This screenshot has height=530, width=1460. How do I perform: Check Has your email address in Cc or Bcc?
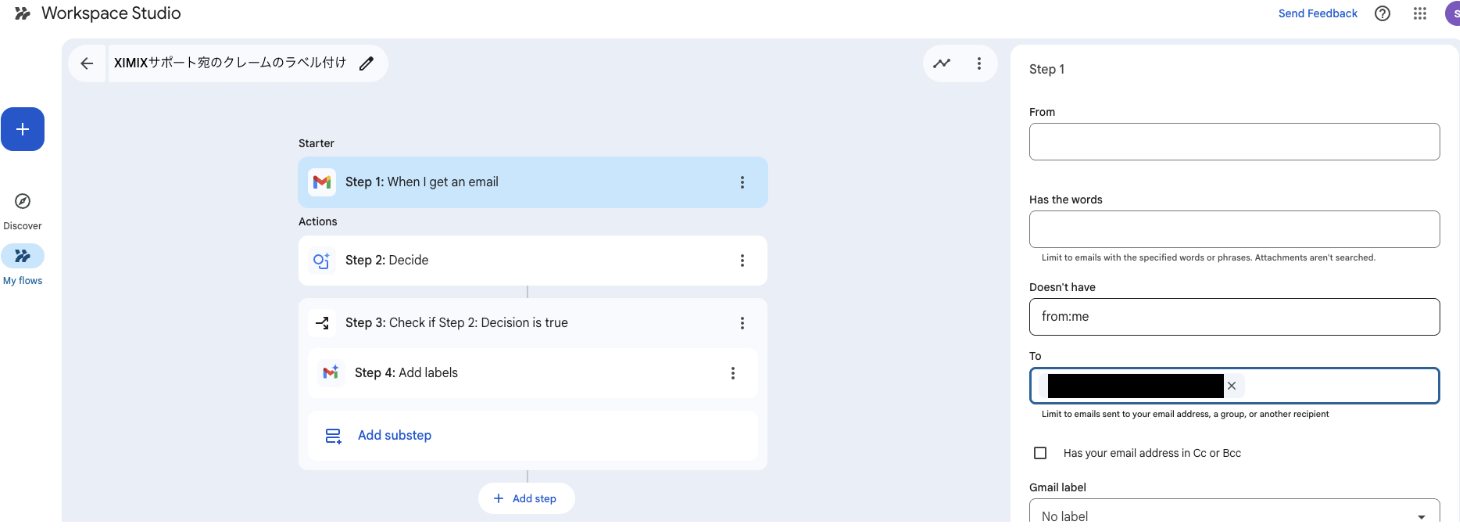click(x=1040, y=453)
